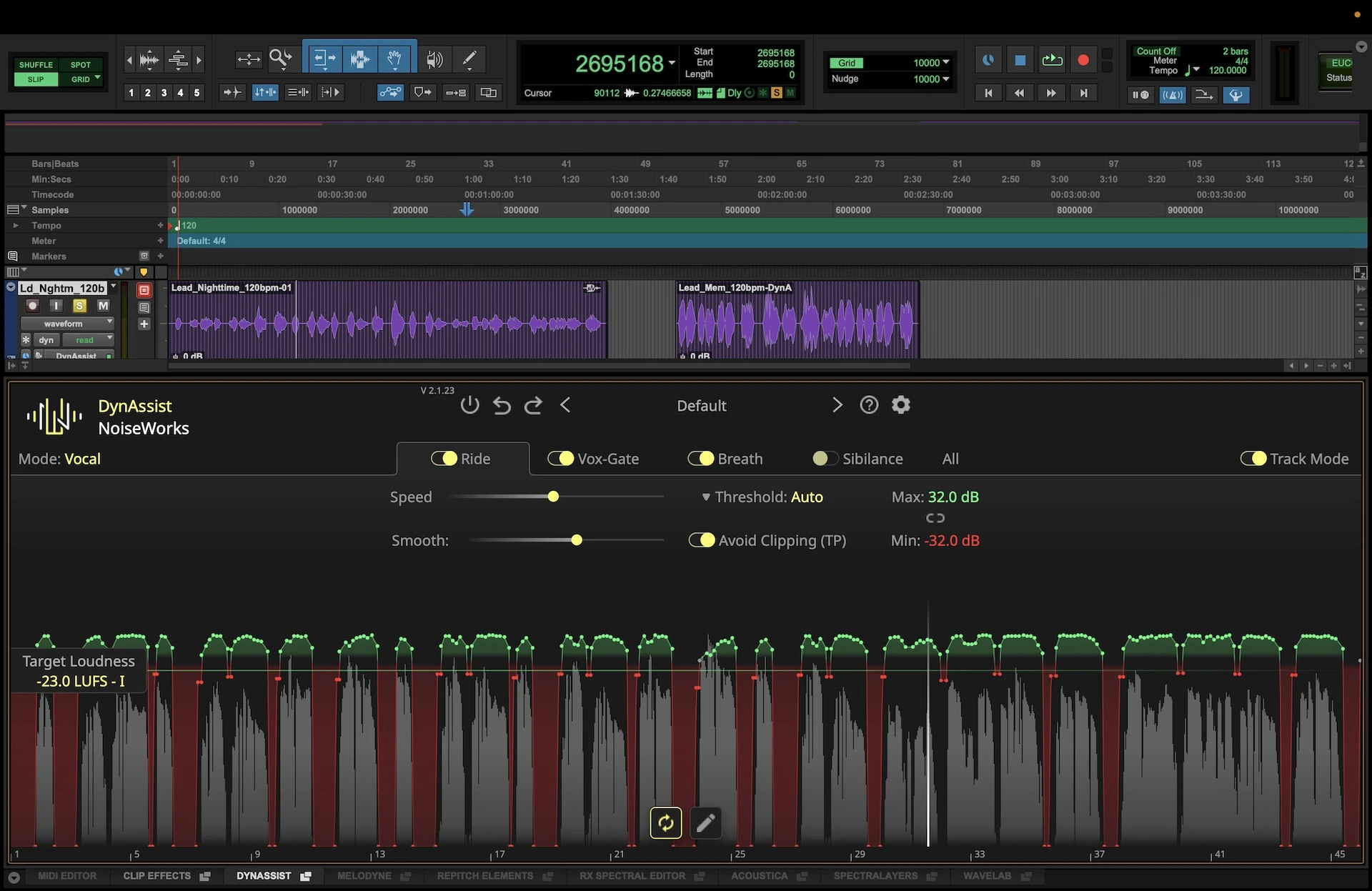Select the Pencil tool in toolbar

coord(469,59)
